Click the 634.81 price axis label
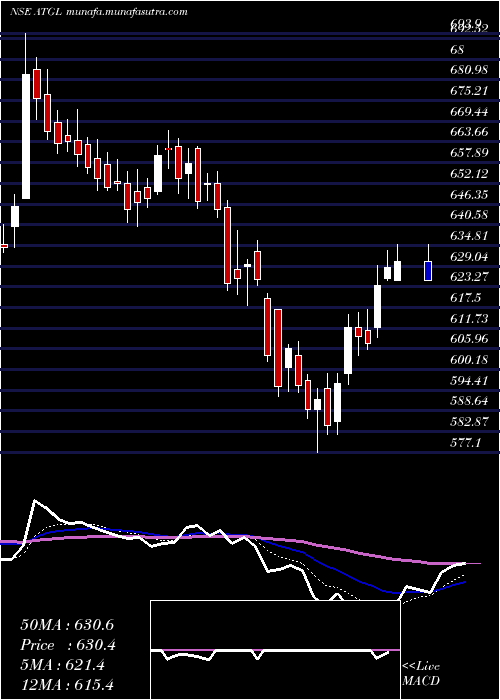500x700 pixels. (469, 236)
